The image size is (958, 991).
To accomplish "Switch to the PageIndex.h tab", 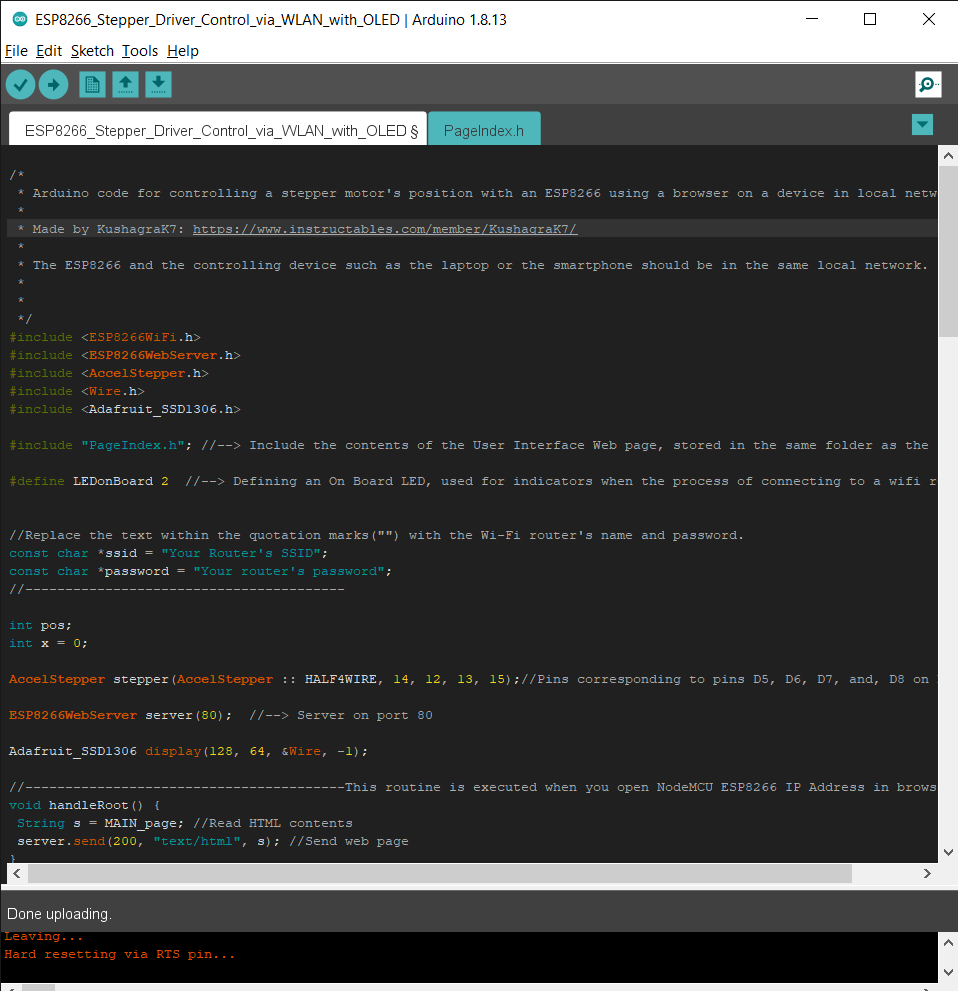I will tap(484, 129).
